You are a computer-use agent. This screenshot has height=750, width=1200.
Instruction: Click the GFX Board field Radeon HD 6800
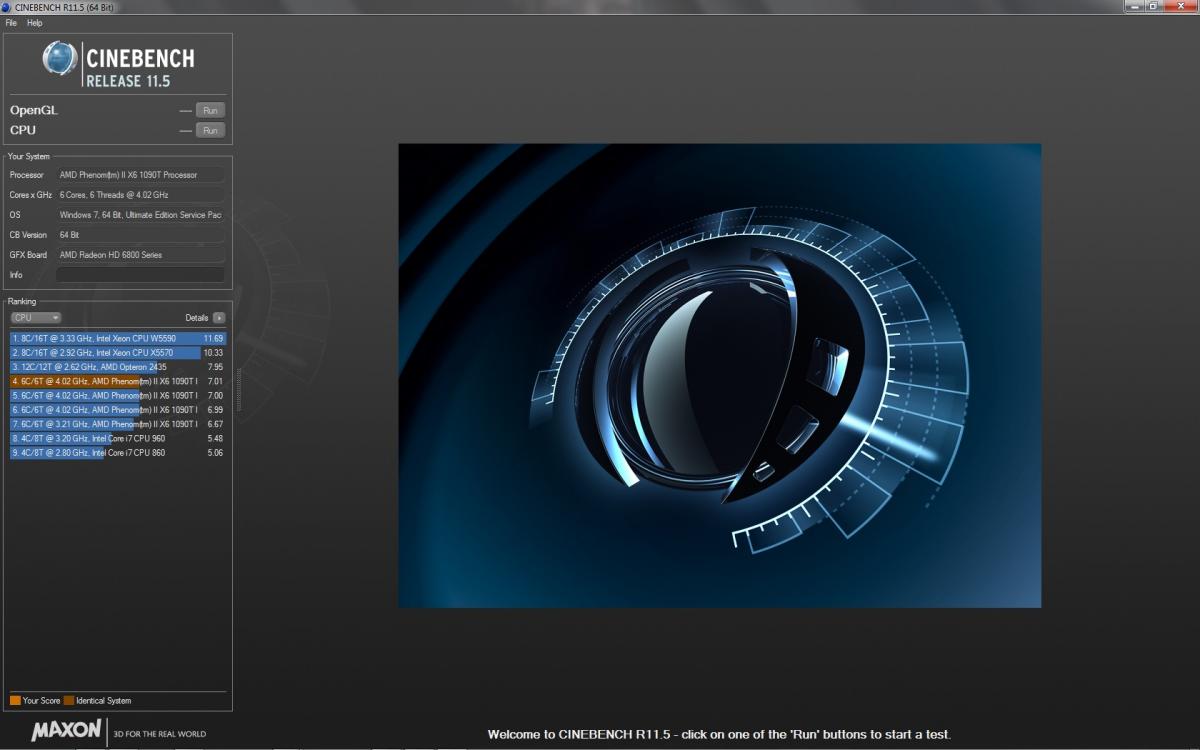(140, 255)
